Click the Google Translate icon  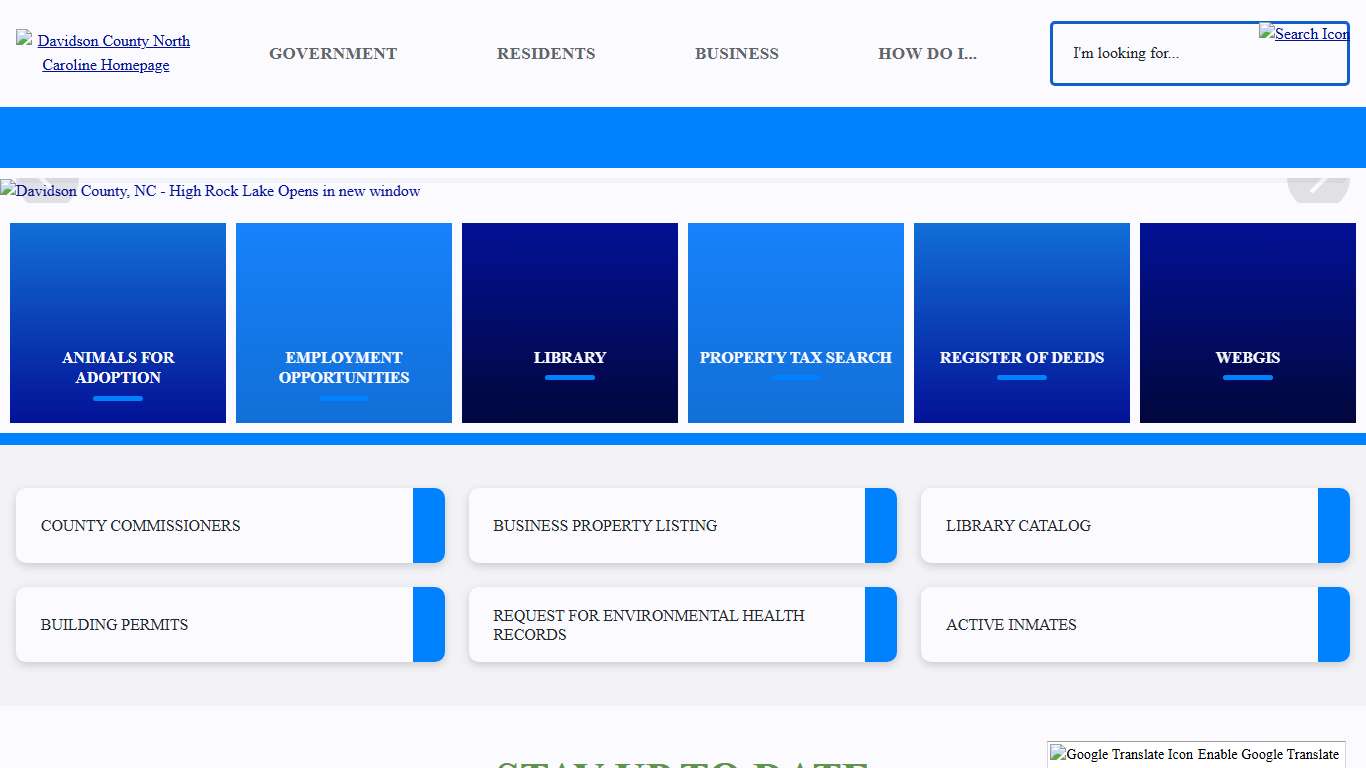click(1058, 754)
